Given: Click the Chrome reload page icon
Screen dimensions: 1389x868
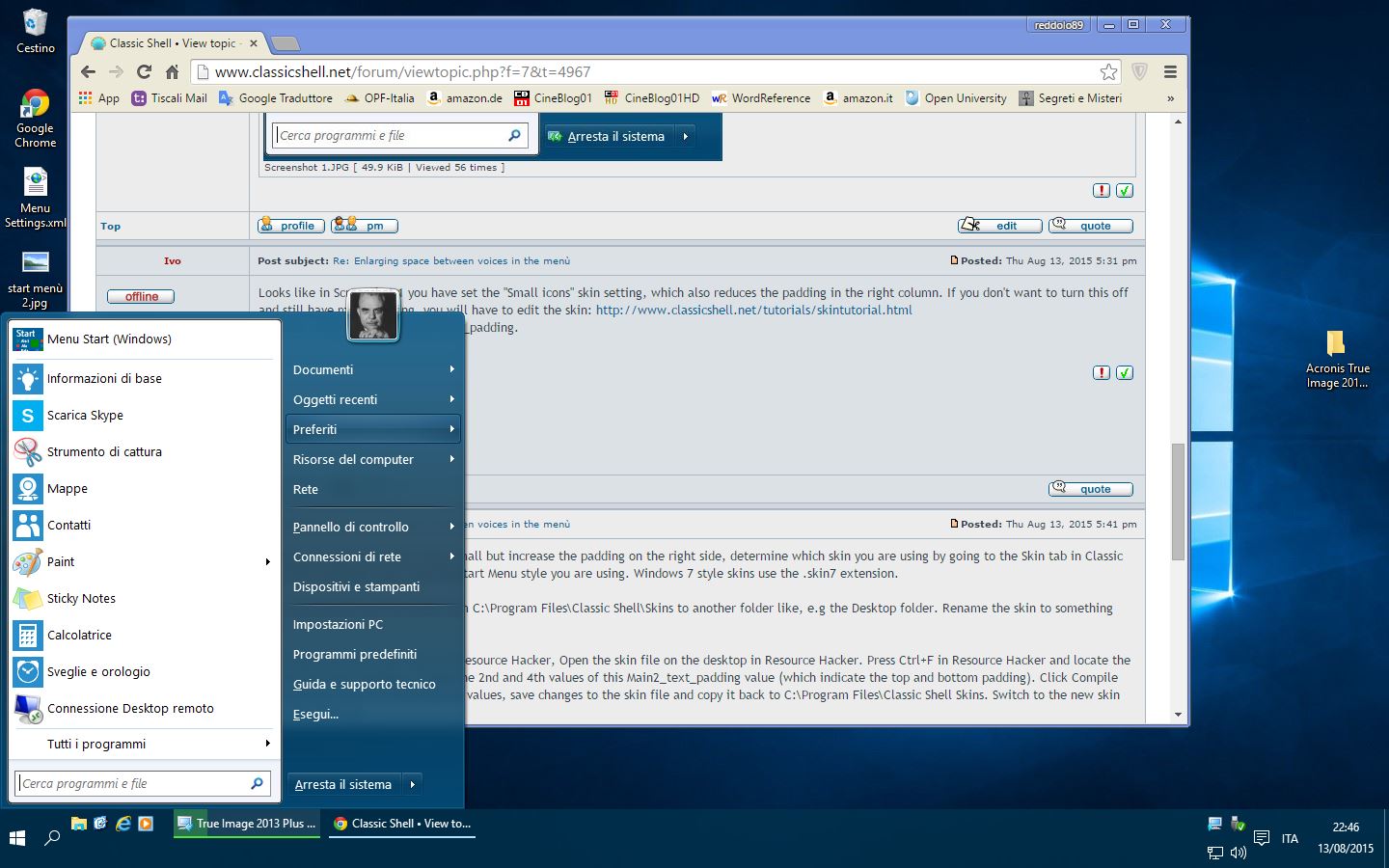Looking at the screenshot, I should pos(144,71).
